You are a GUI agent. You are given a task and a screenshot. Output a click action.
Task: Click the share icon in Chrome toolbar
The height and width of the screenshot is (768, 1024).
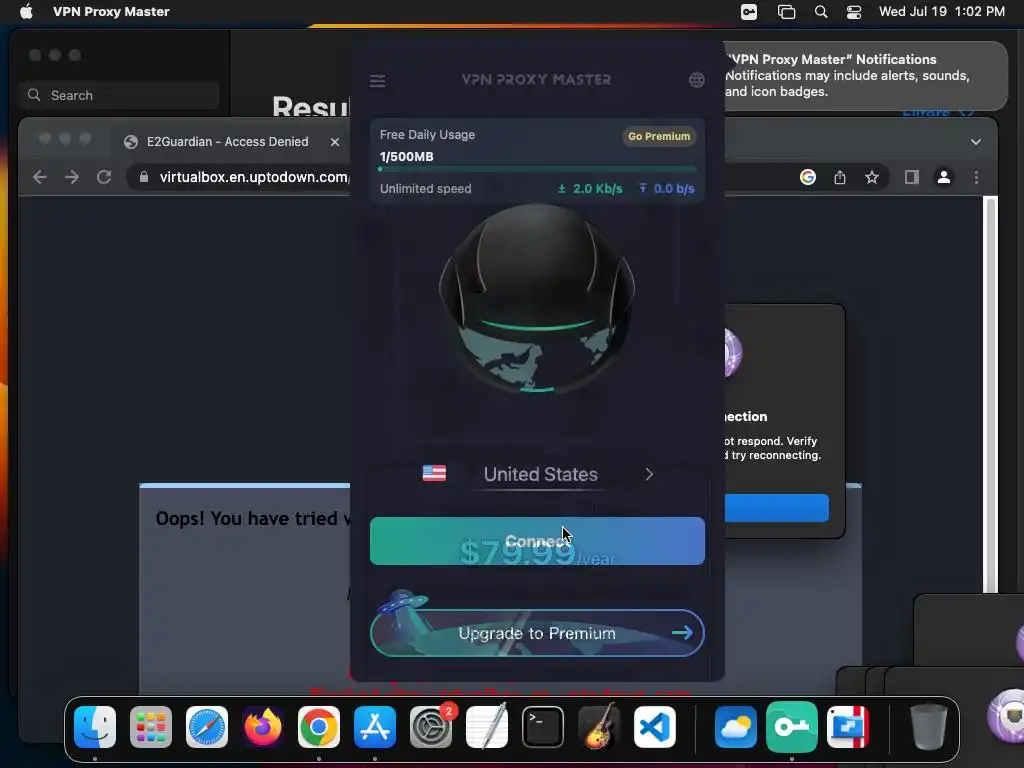click(x=840, y=177)
